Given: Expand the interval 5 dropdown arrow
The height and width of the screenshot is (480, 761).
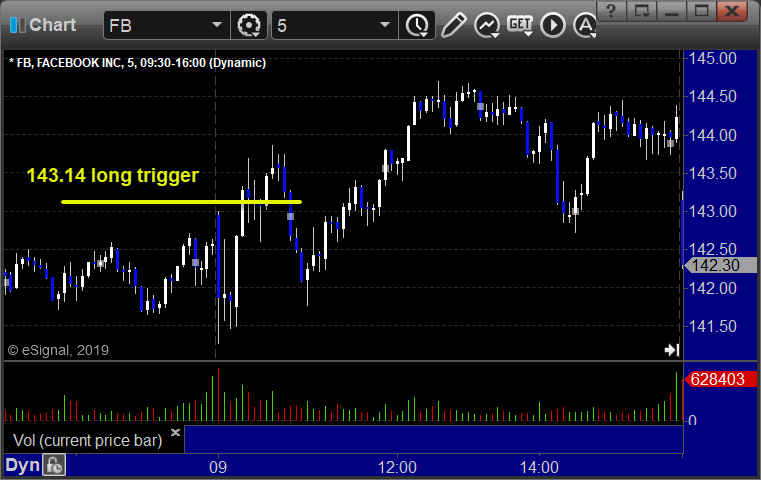Looking at the screenshot, I should point(385,24).
